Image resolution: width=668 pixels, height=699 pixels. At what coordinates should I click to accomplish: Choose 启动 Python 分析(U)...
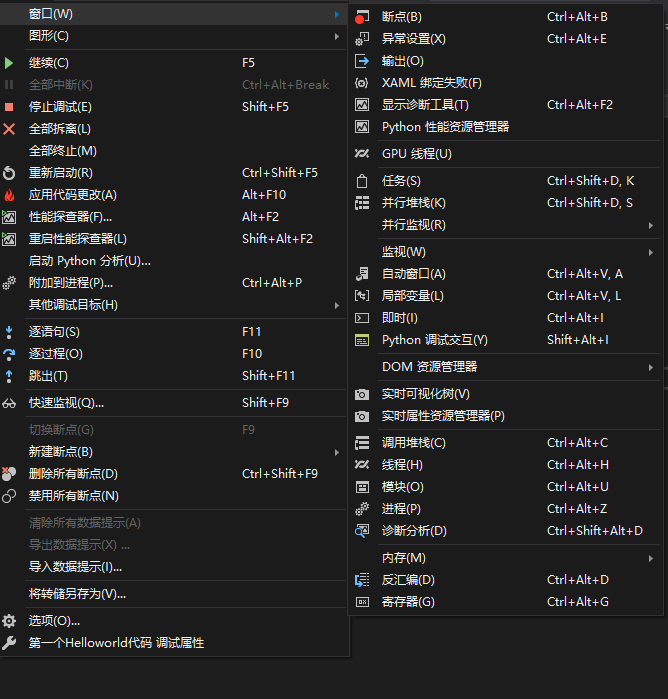(173, 261)
